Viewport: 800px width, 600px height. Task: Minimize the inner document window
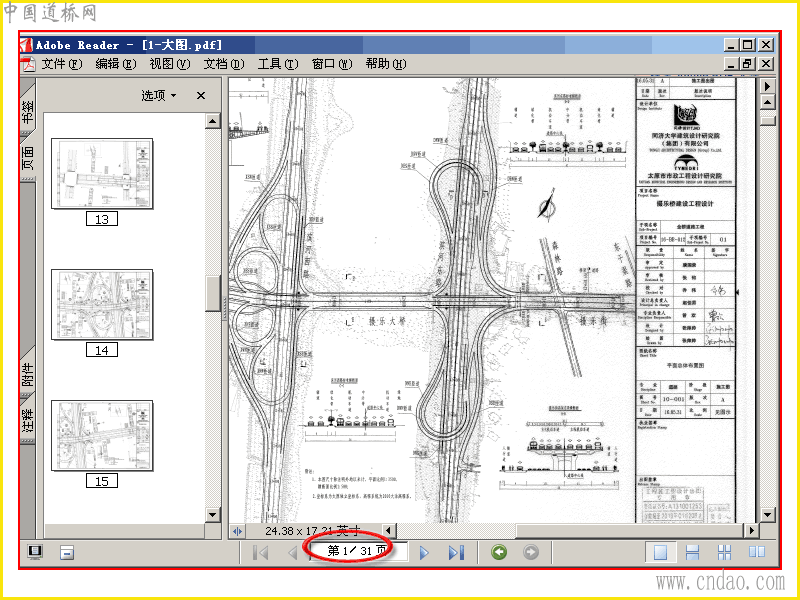[732, 64]
